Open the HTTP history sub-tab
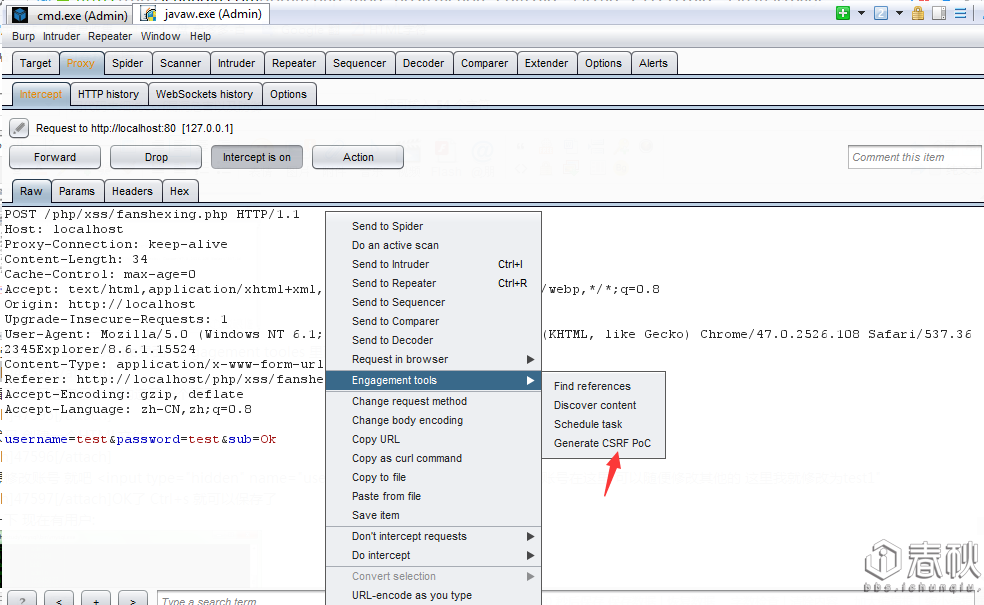This screenshot has width=984, height=605. click(x=109, y=94)
